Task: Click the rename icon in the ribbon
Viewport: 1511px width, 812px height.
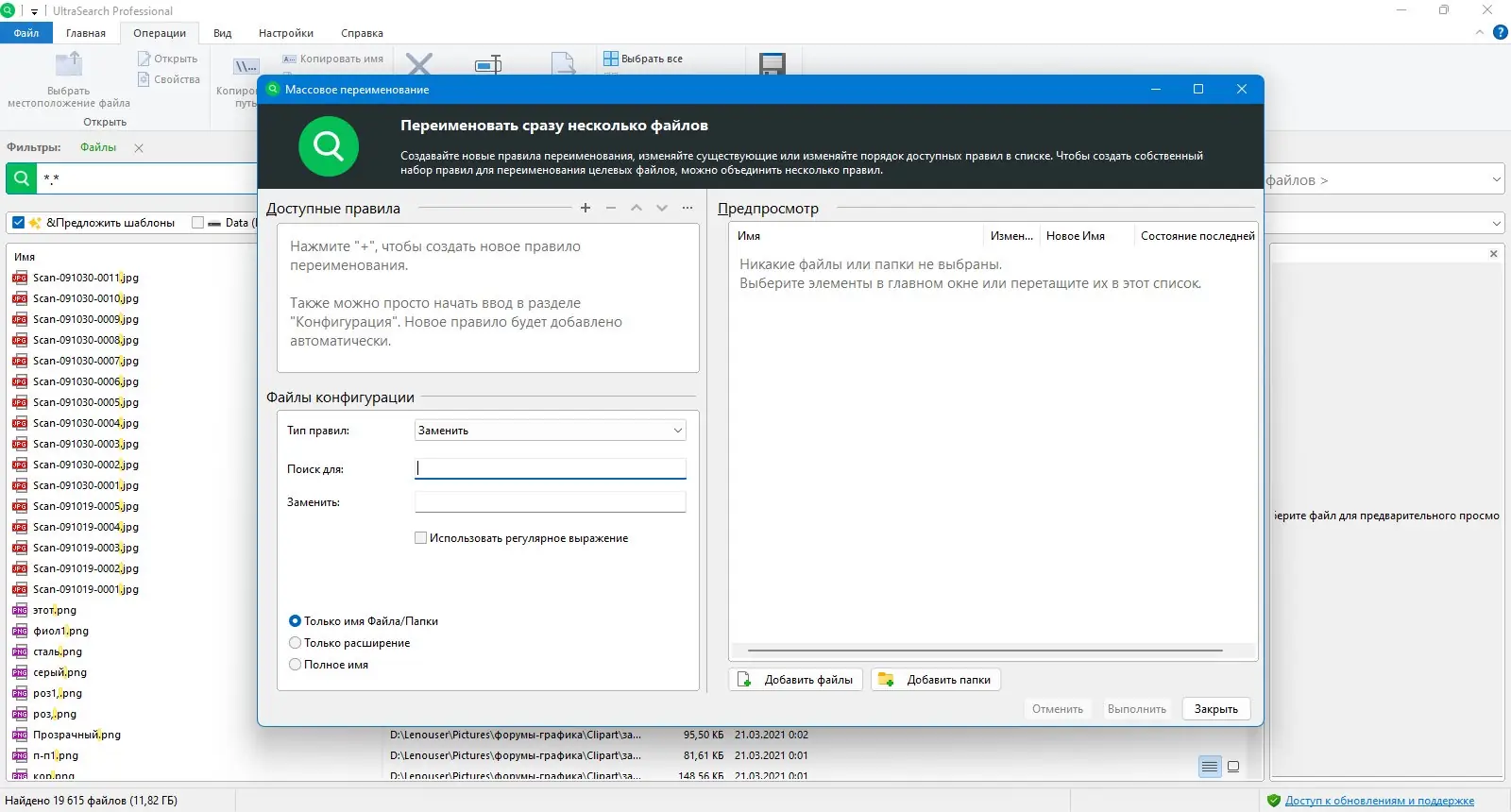Action: [488, 64]
